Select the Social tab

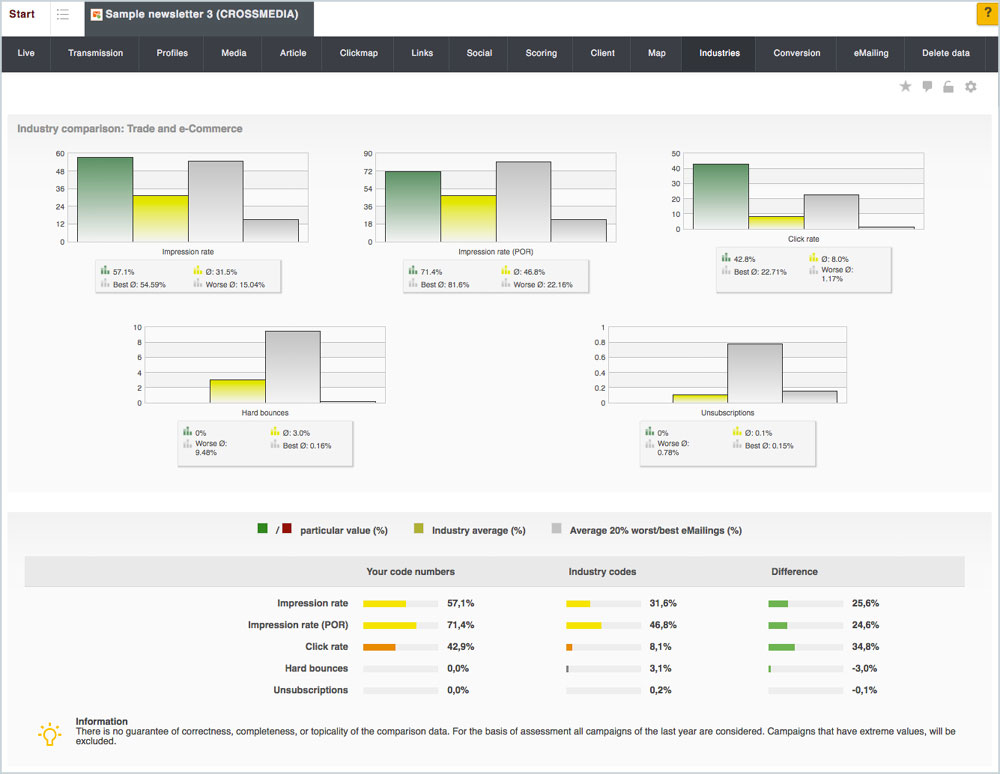click(479, 53)
